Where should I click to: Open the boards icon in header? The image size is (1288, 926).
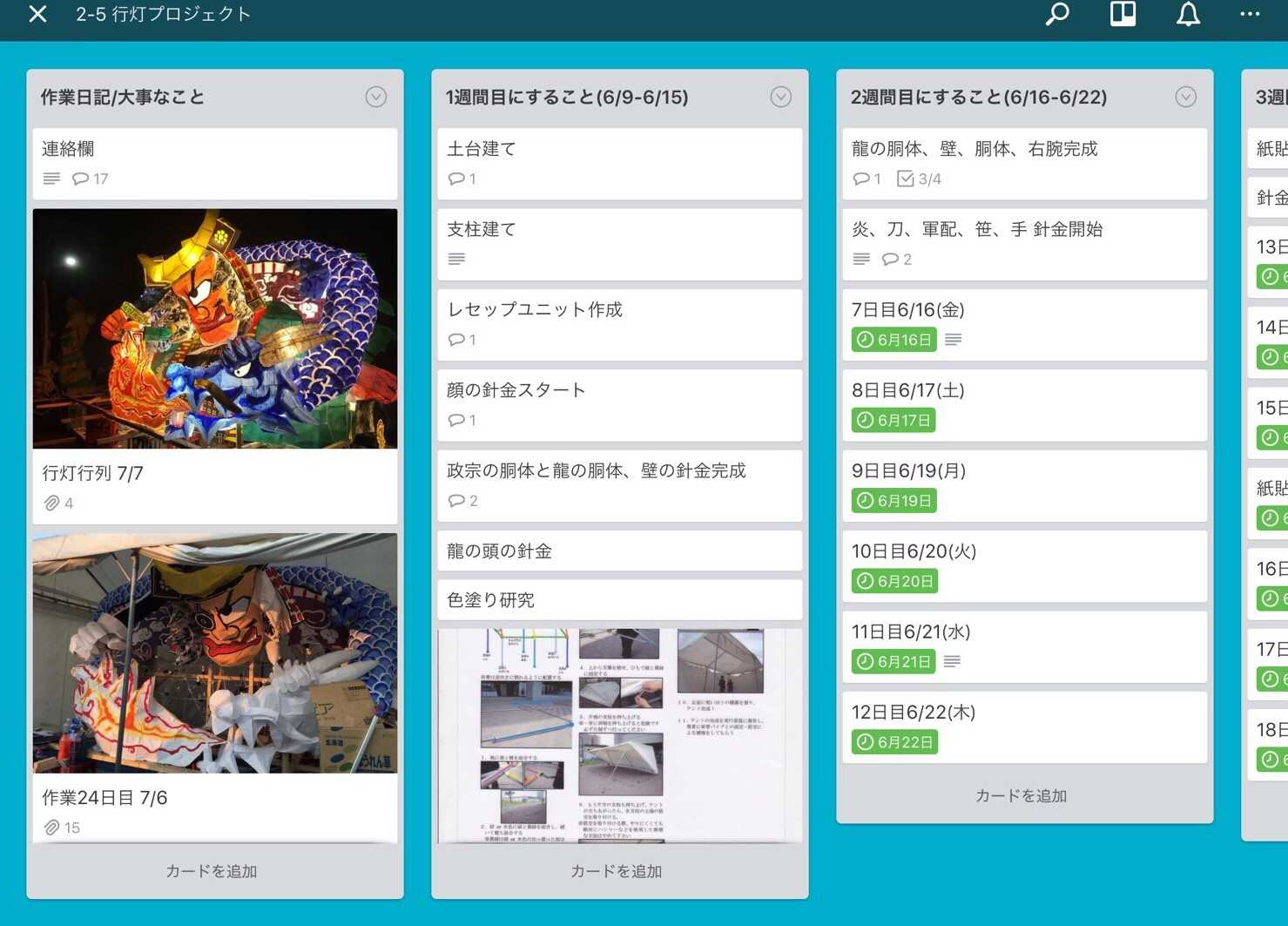click(x=1123, y=15)
